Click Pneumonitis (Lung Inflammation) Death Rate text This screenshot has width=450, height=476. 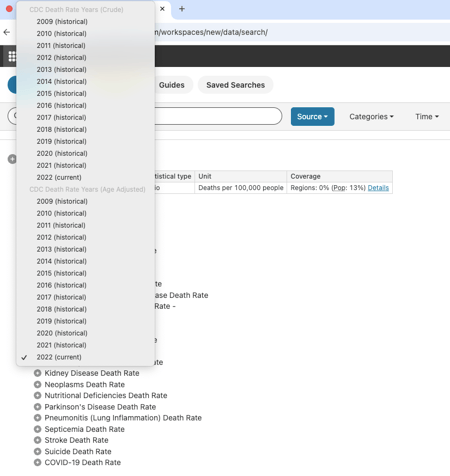click(123, 418)
